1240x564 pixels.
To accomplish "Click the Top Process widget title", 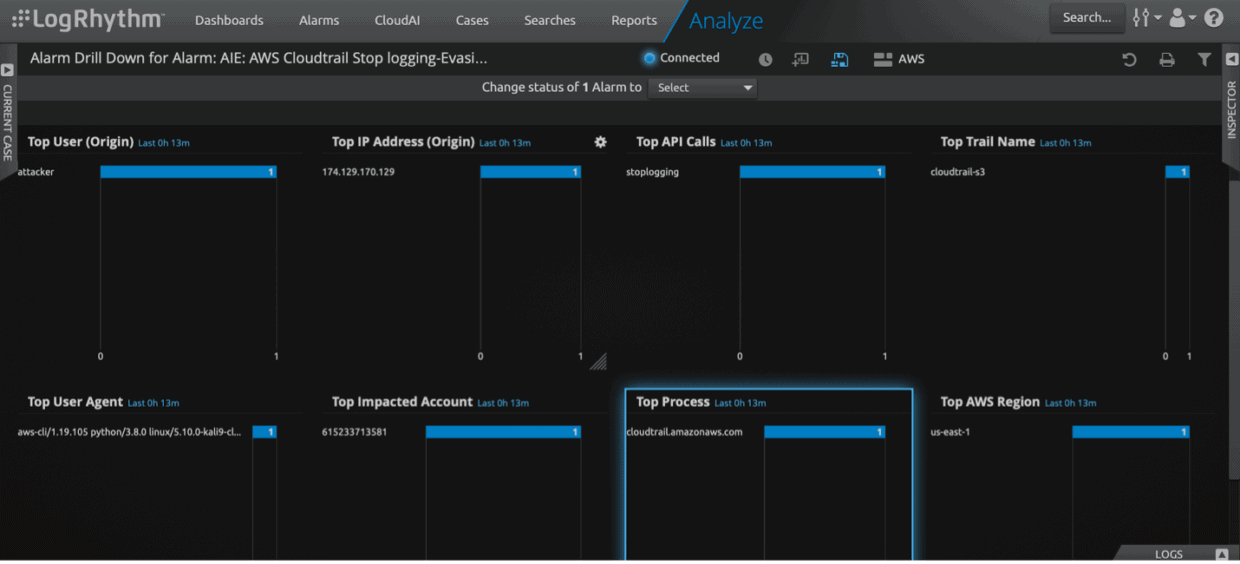I will [x=673, y=402].
